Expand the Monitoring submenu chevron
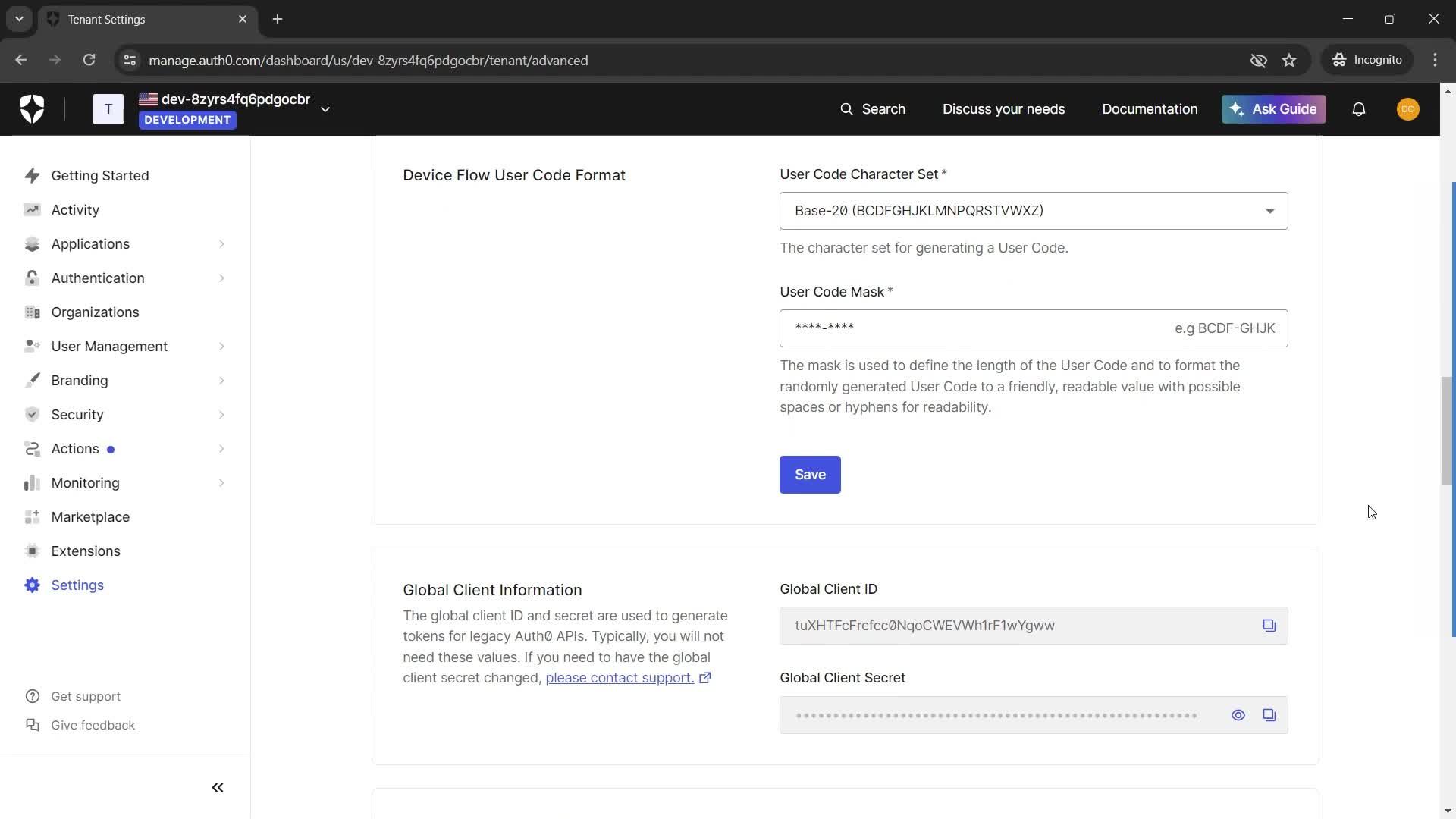1456x819 pixels. coord(221,483)
